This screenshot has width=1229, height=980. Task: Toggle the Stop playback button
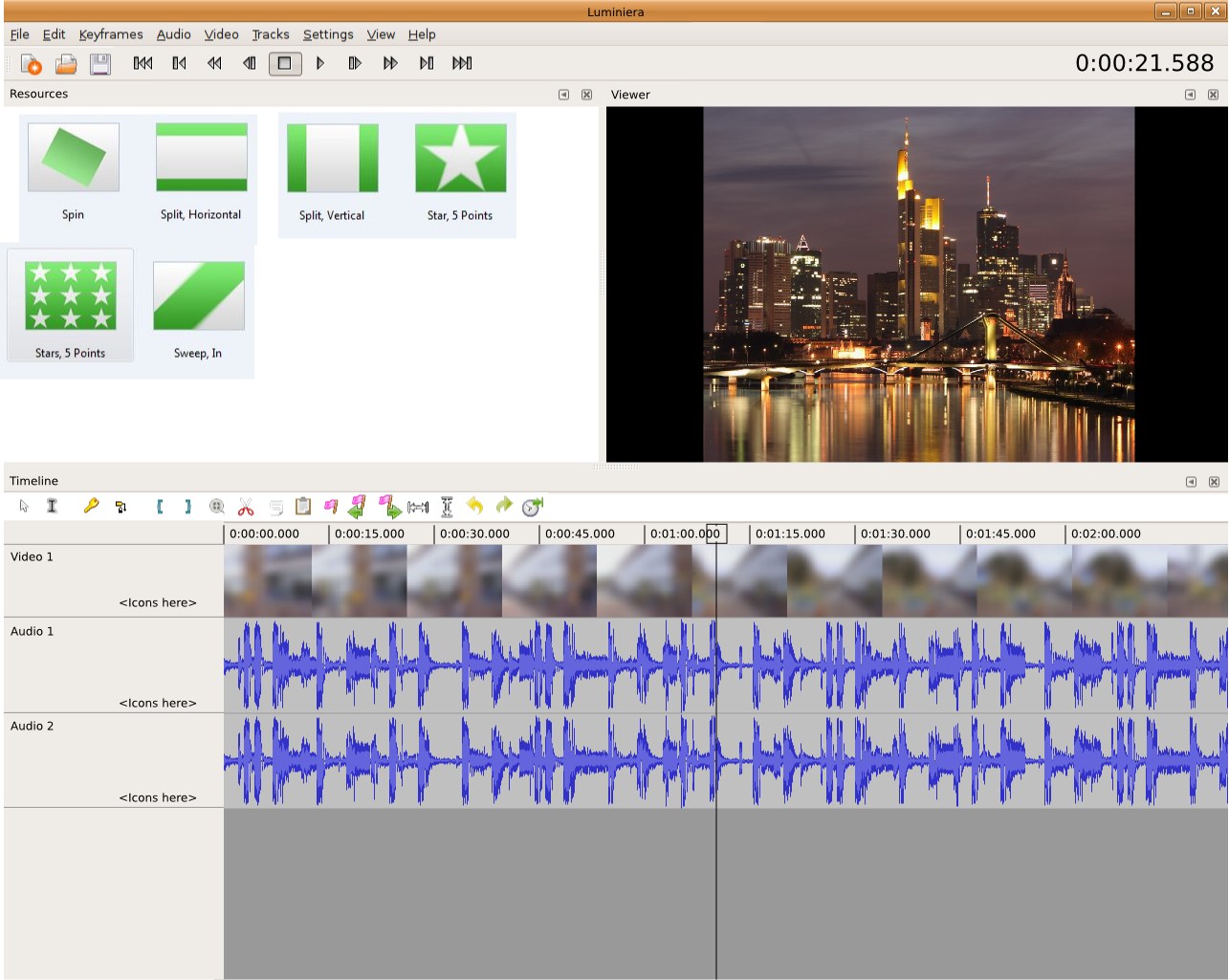tap(284, 64)
